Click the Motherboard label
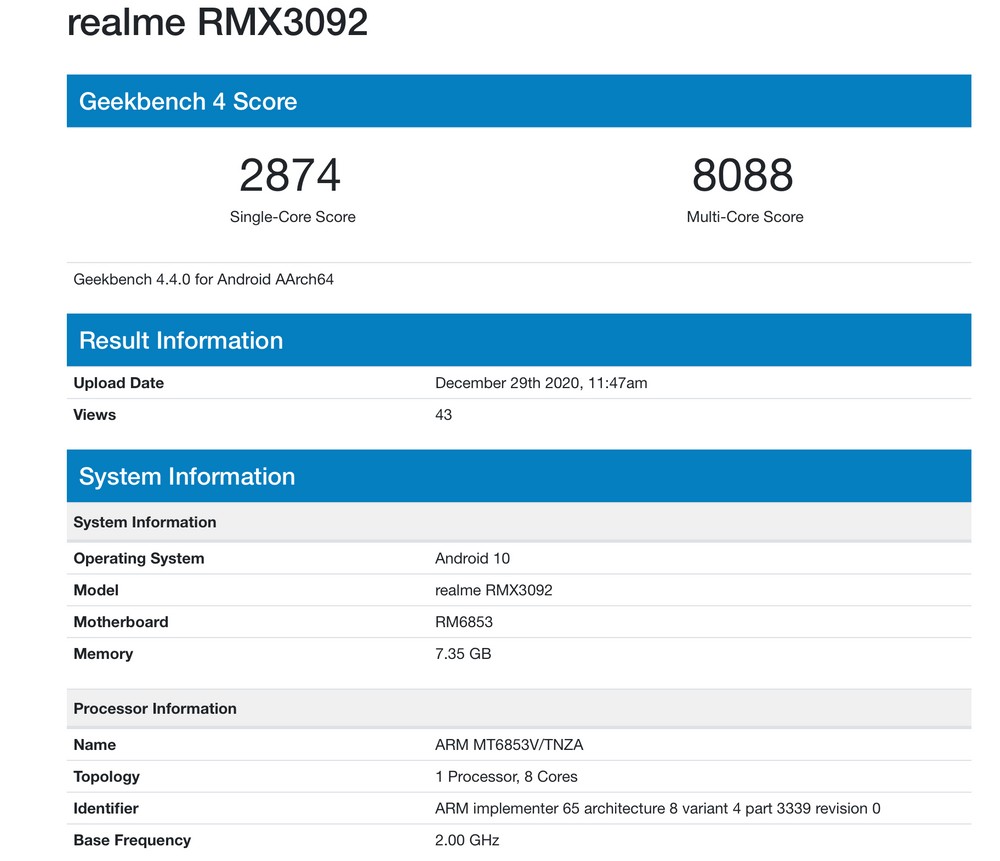This screenshot has width=1000, height=861. pos(121,622)
